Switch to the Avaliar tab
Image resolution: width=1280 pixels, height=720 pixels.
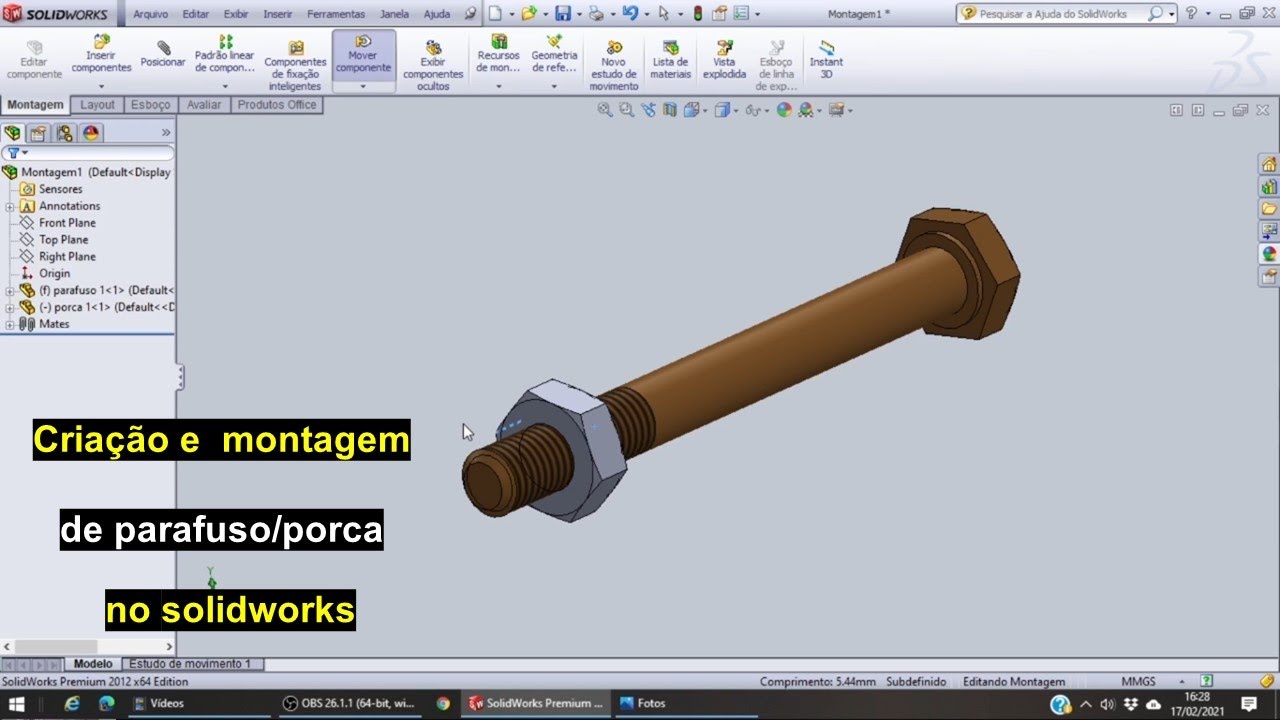pos(204,105)
